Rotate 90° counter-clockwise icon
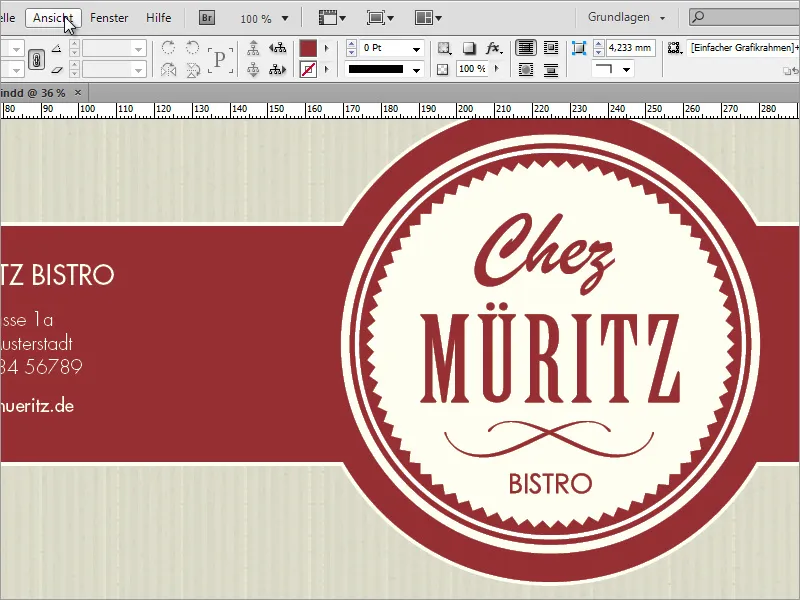This screenshot has width=800, height=600. click(192, 48)
